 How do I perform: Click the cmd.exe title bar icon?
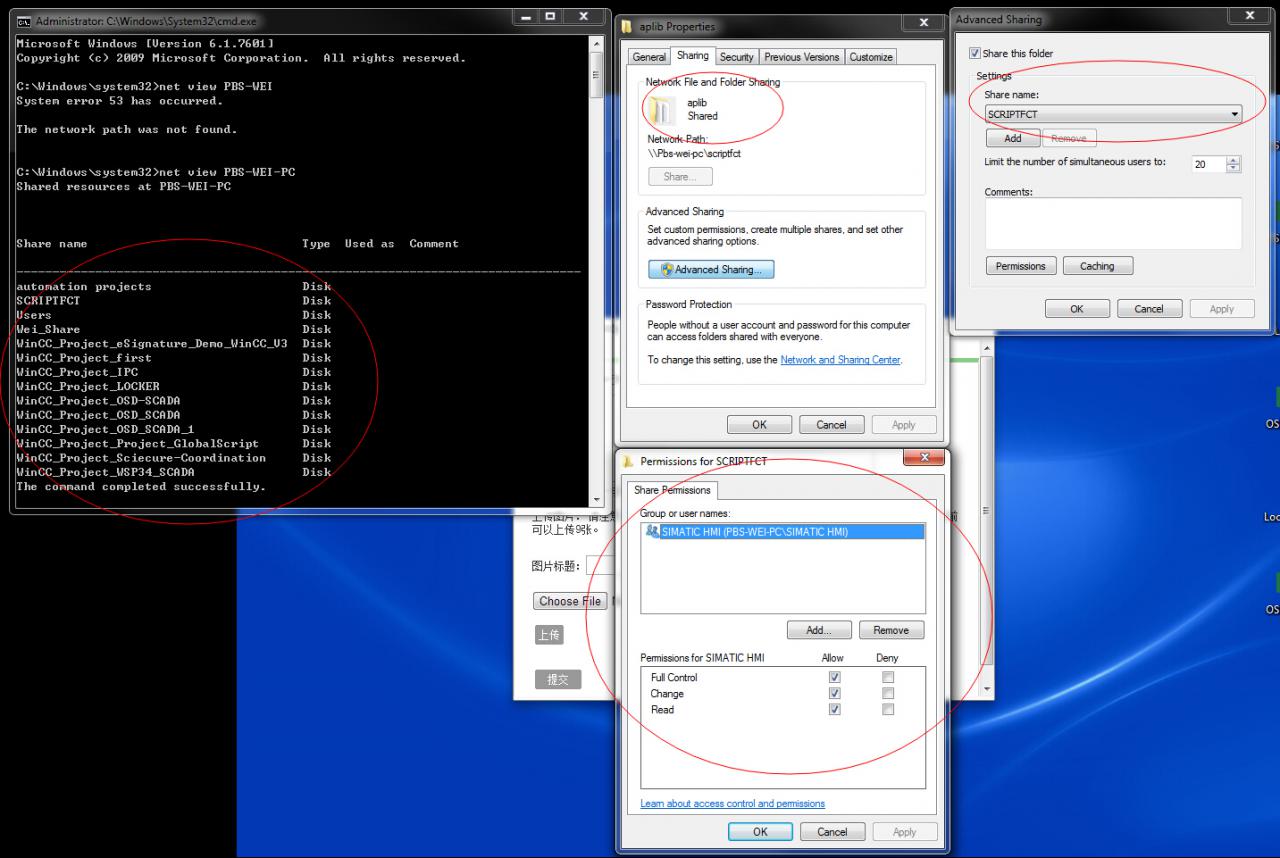click(24, 21)
